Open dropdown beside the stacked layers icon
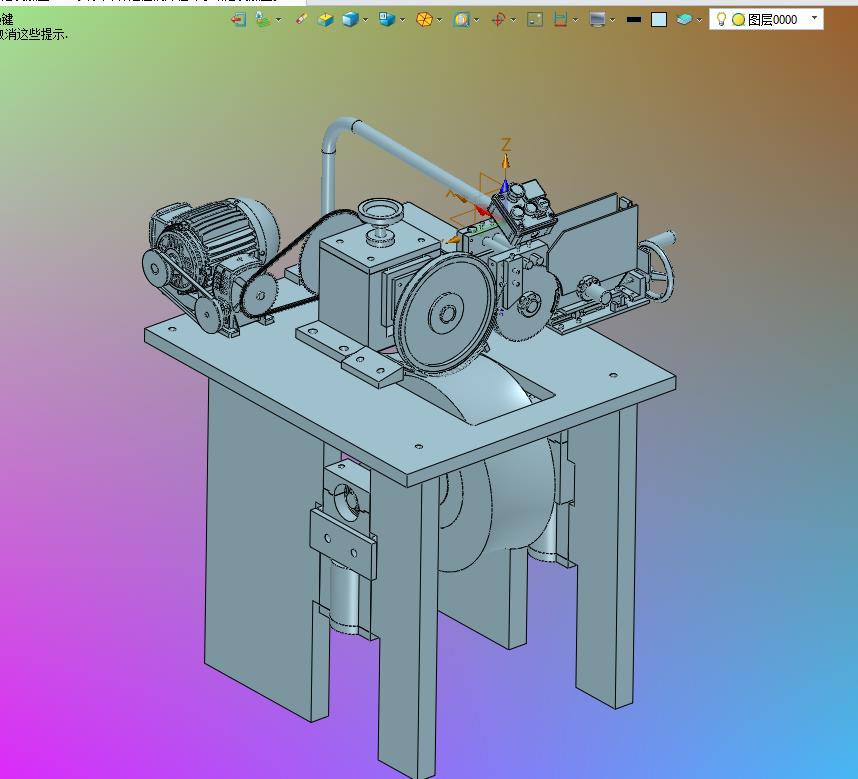 point(699,20)
